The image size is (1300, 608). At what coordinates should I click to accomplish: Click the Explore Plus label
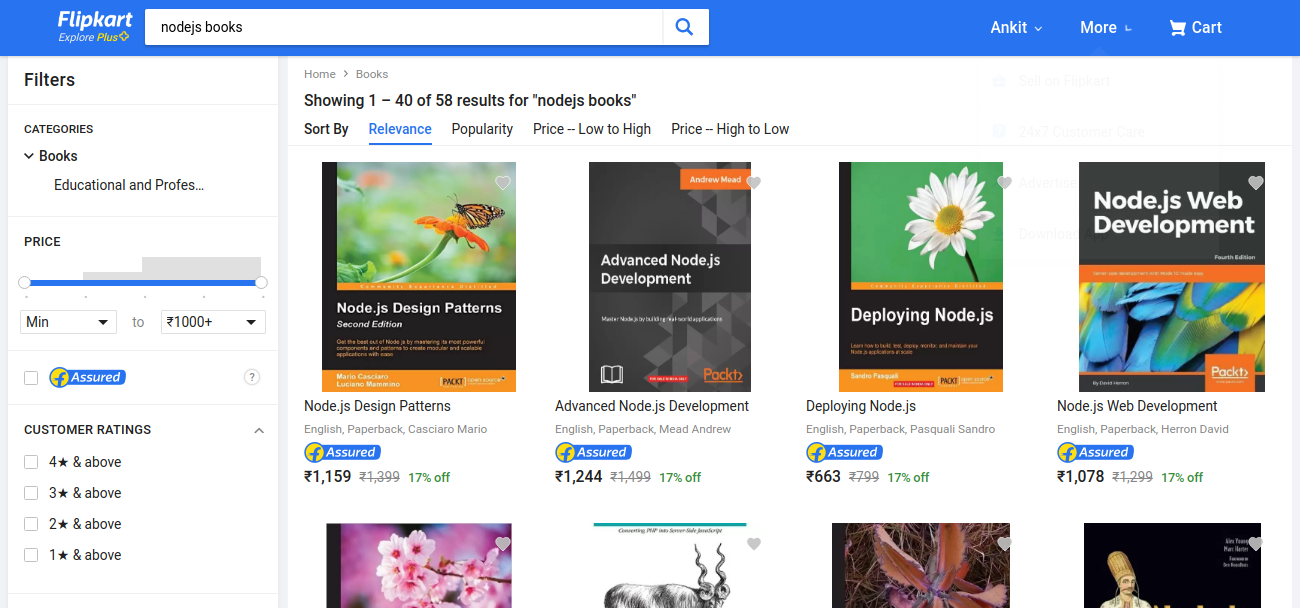coord(94,37)
